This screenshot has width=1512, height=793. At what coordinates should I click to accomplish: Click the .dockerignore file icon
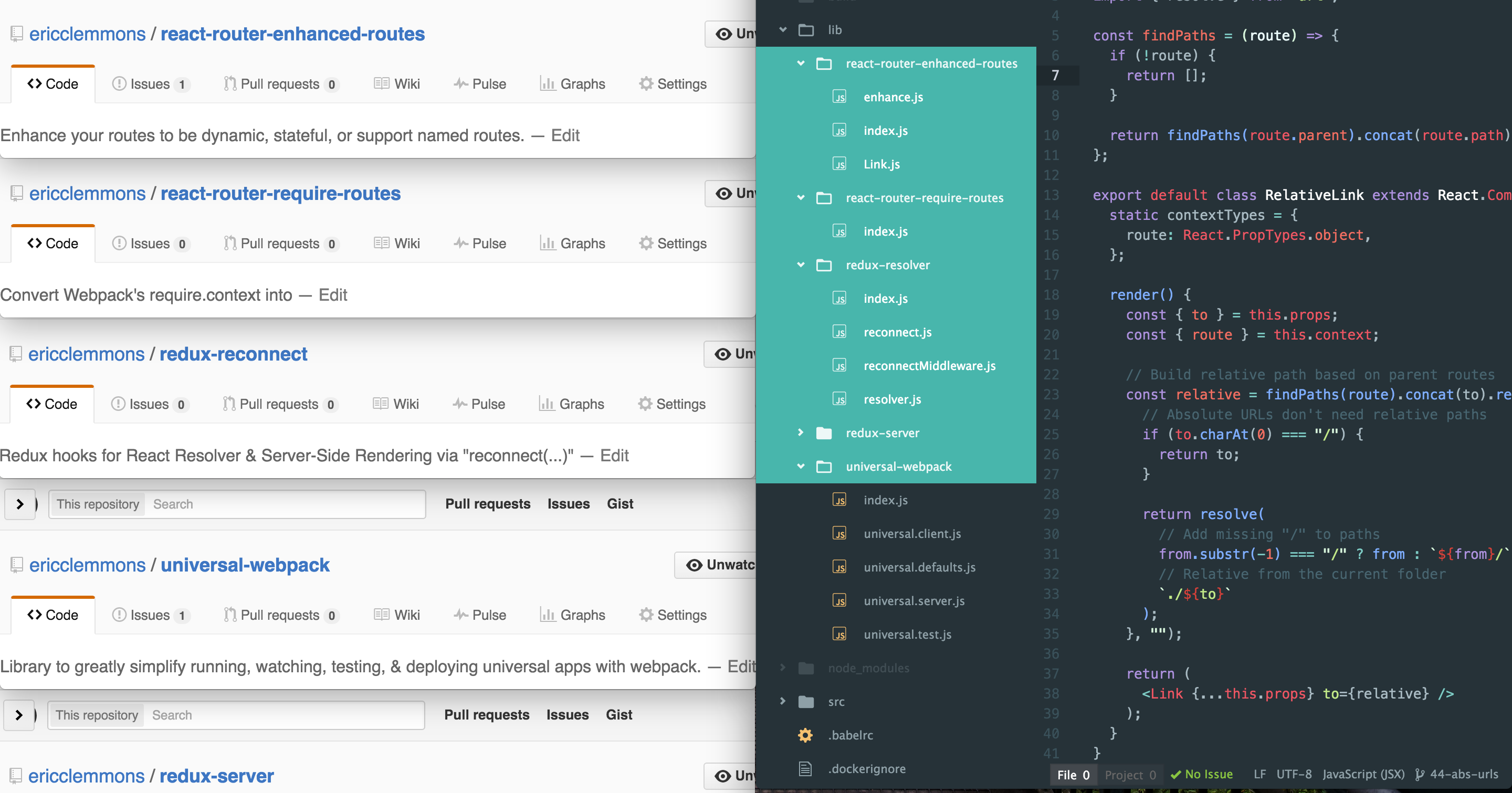[x=805, y=769]
